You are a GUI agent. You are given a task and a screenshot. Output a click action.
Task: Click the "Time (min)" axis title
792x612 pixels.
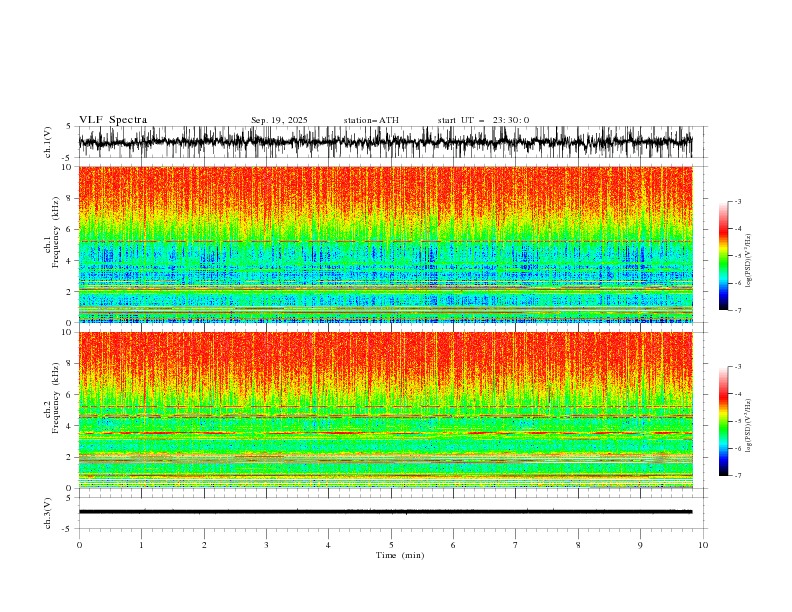(400, 555)
